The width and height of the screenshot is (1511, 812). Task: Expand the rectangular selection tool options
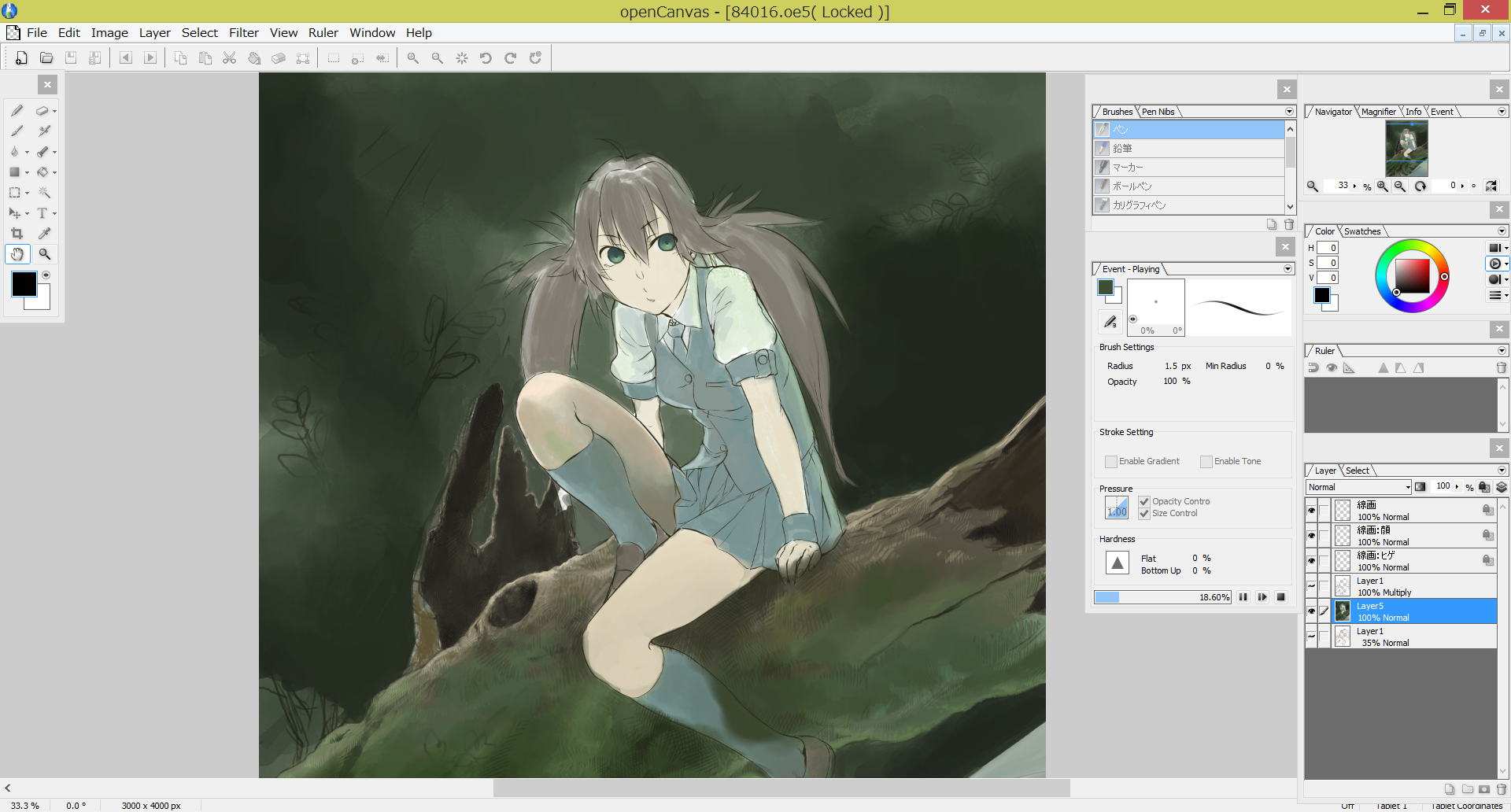(x=28, y=193)
